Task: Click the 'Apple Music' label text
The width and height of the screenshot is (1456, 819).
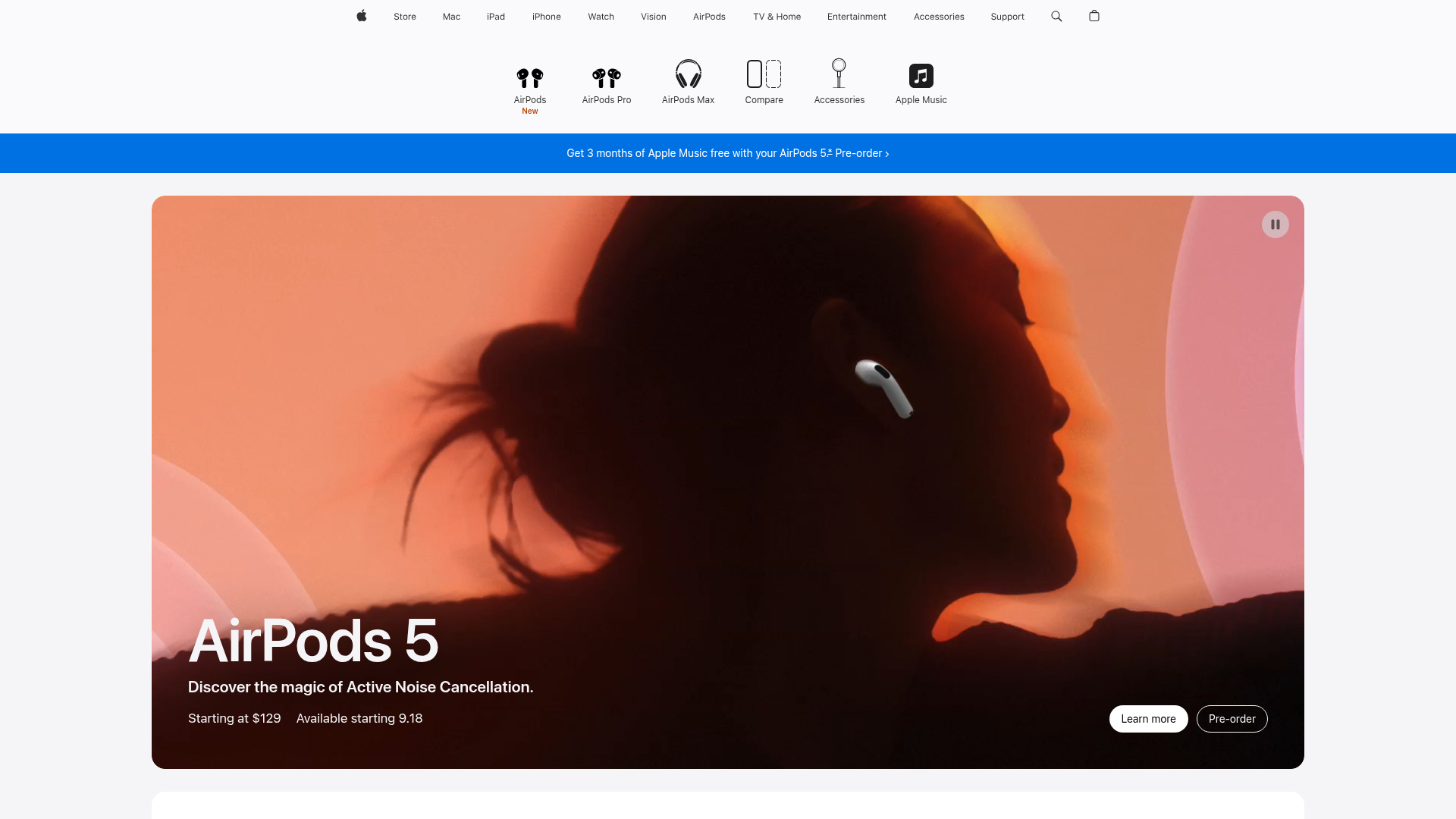Action: tap(921, 100)
